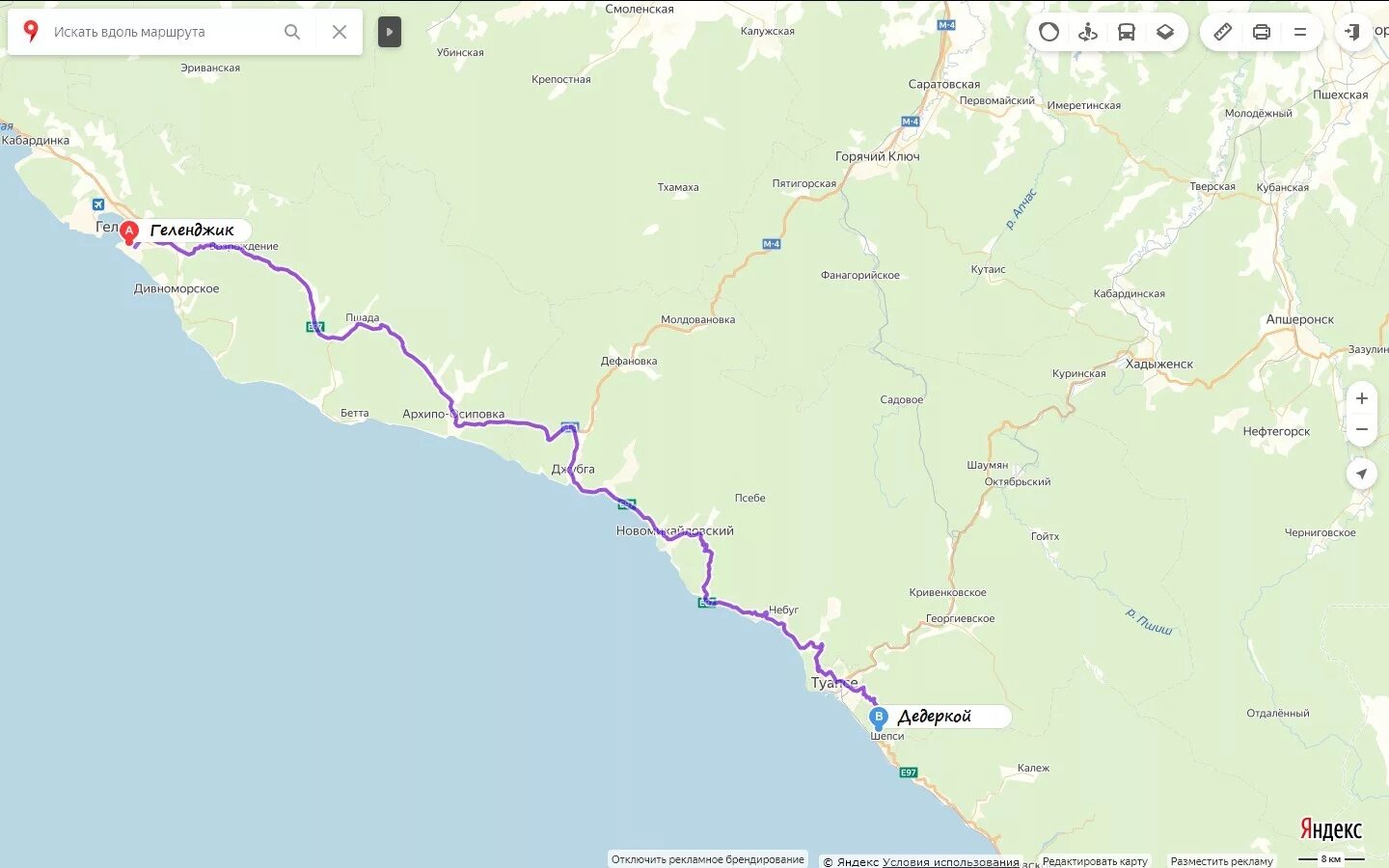The image size is (1389, 868).
Task: Click the Gelendzhik airport icon
Action: pyautogui.click(x=98, y=204)
